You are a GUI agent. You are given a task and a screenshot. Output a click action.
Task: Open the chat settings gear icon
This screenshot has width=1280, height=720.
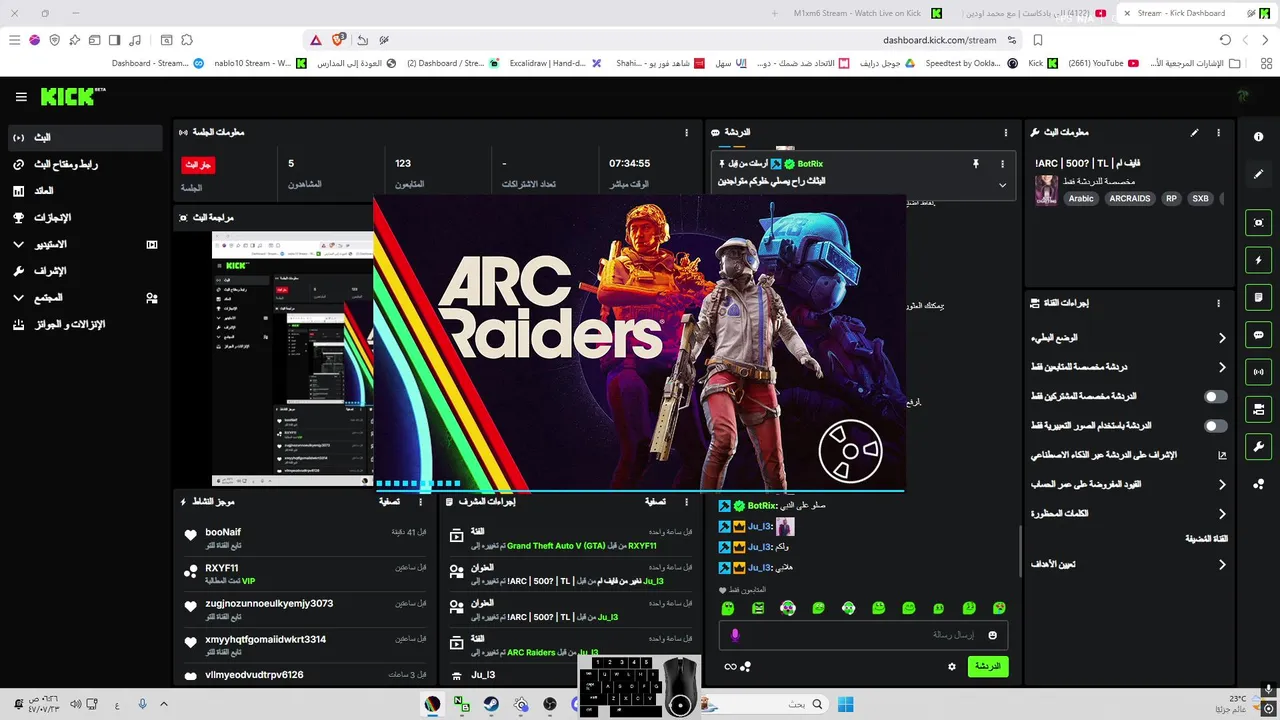(x=952, y=666)
